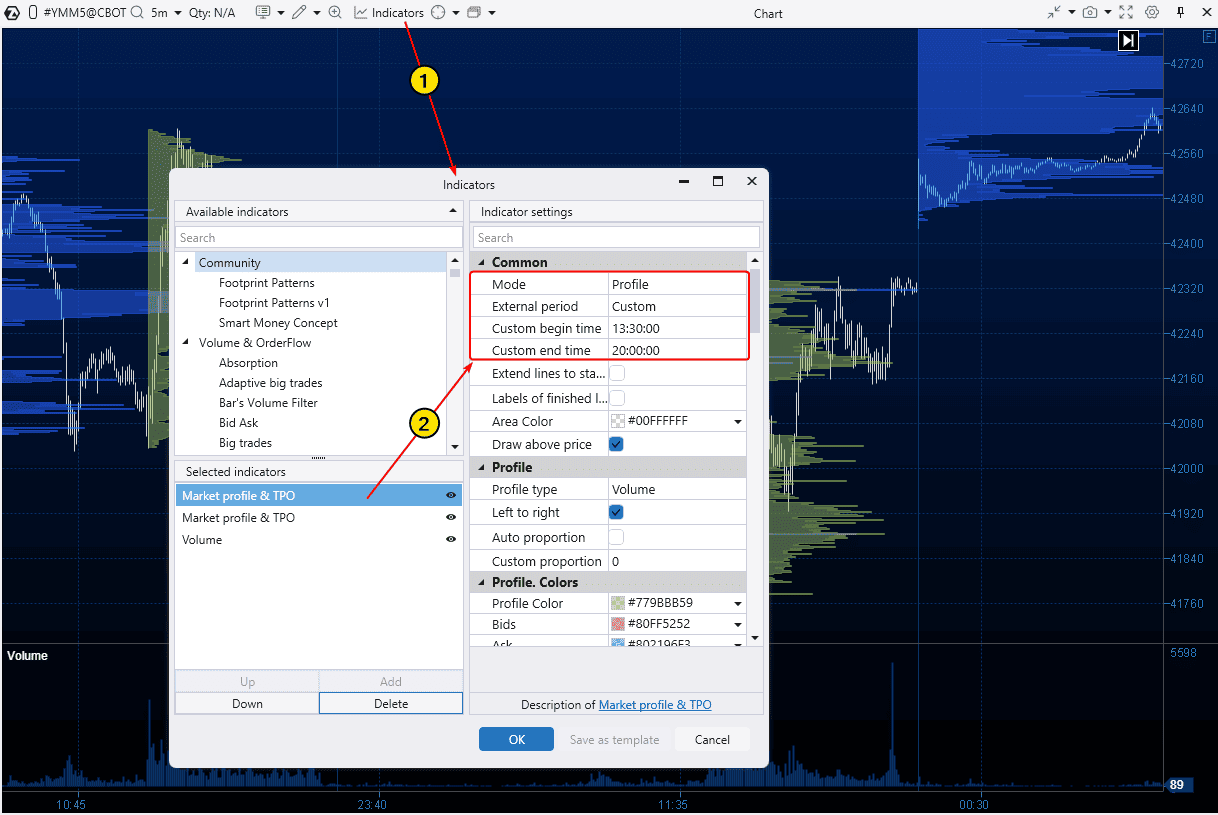
Task: Open chart settings gear icon
Action: coord(1152,13)
